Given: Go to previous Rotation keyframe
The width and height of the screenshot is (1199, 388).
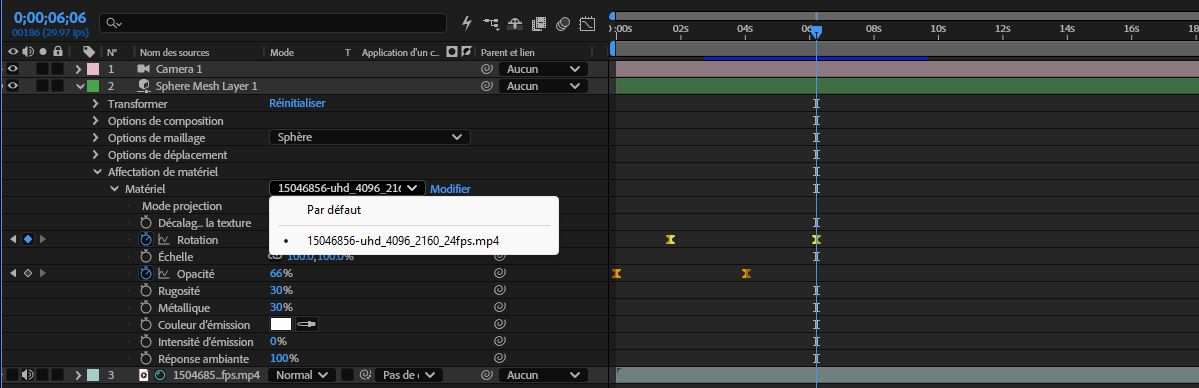Looking at the screenshot, I should 13,240.
